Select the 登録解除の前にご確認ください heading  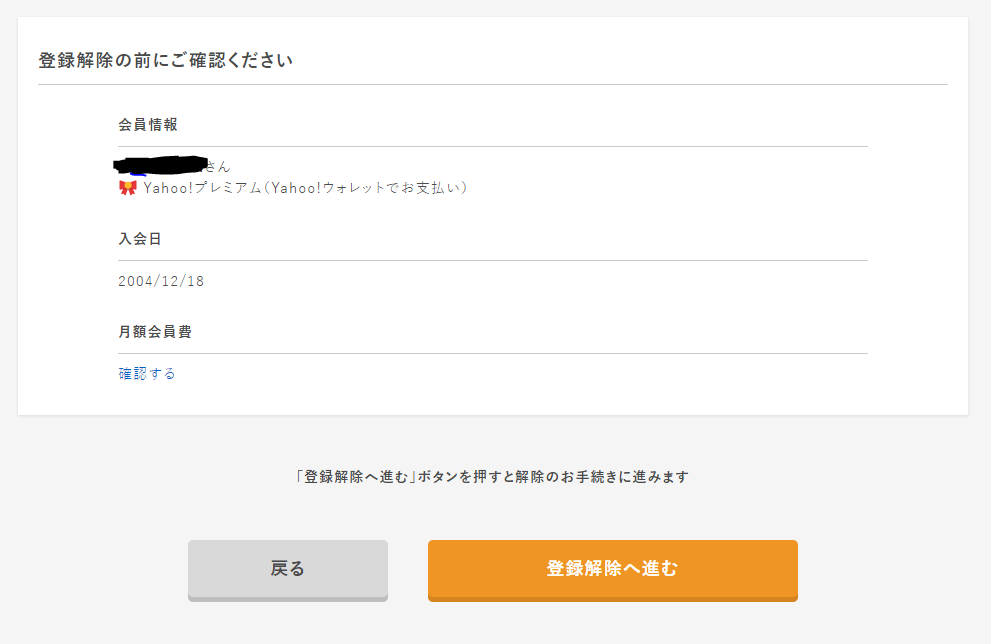click(166, 61)
